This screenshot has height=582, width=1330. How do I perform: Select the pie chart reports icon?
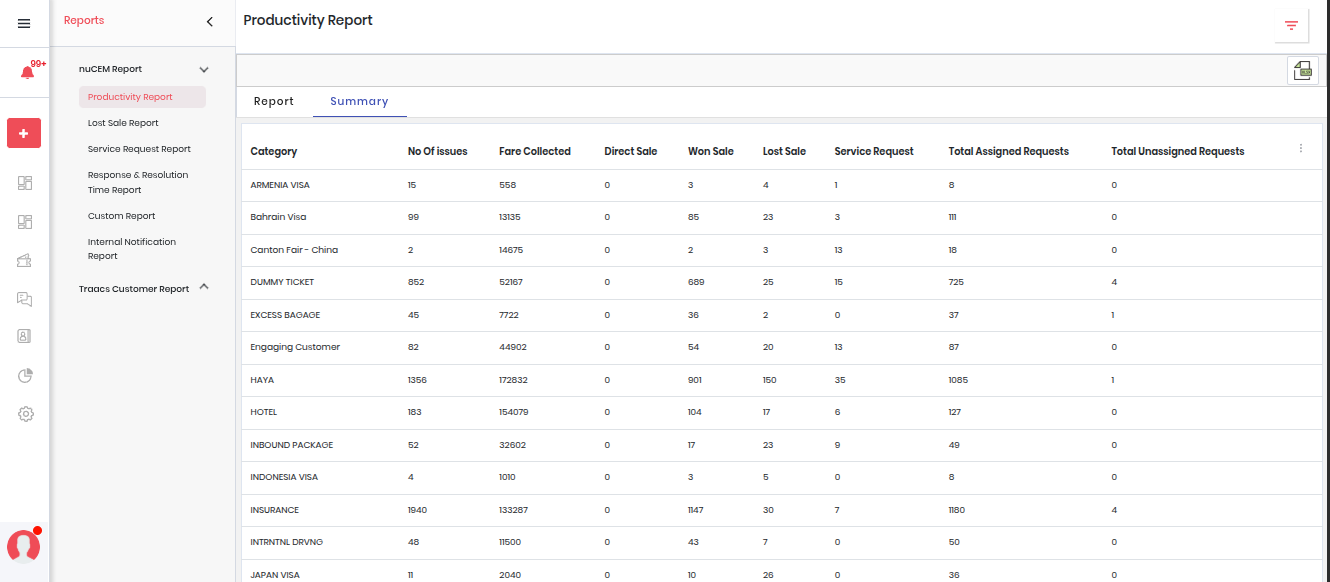pos(25,375)
